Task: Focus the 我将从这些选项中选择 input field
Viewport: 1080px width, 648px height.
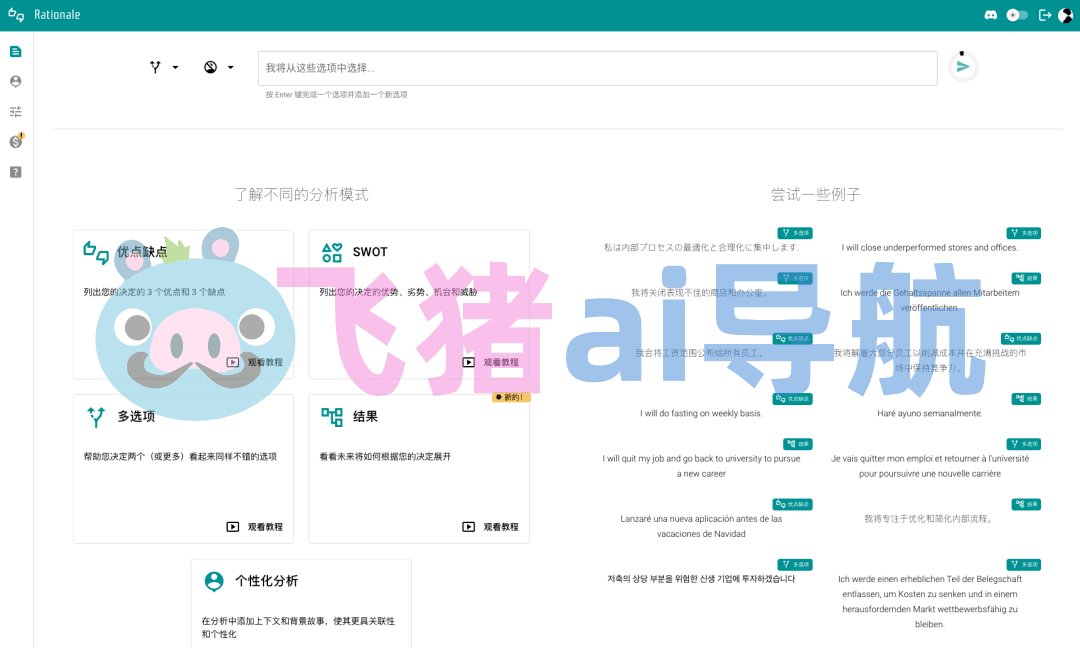Action: [597, 68]
